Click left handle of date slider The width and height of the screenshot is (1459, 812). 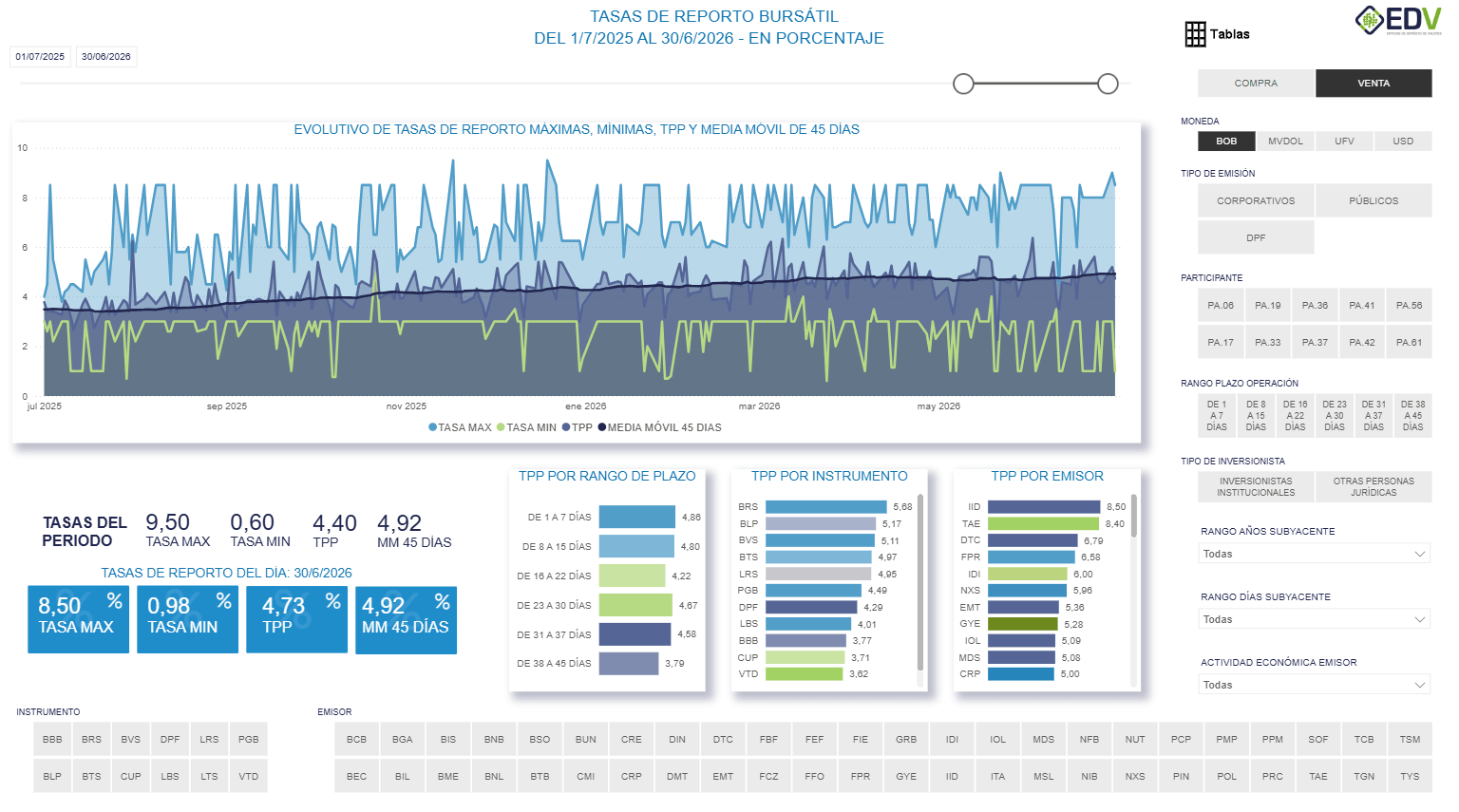tap(963, 84)
